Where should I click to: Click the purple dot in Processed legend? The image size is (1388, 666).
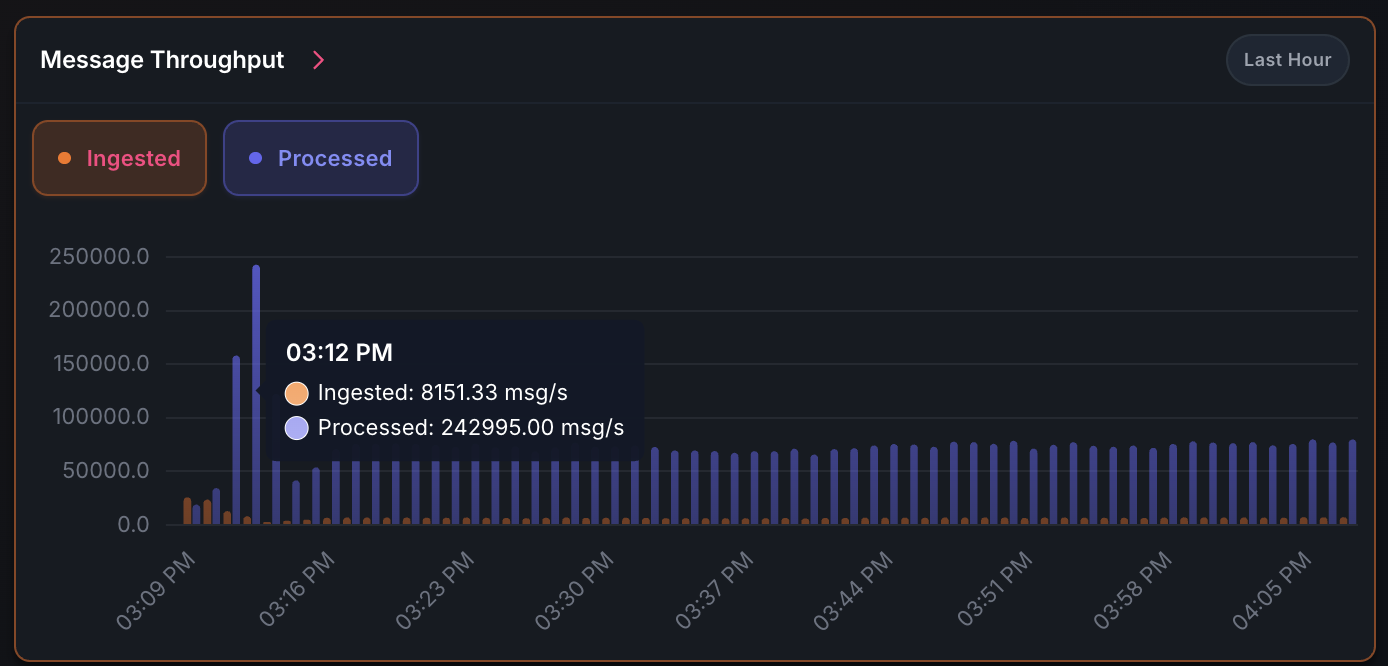255,158
